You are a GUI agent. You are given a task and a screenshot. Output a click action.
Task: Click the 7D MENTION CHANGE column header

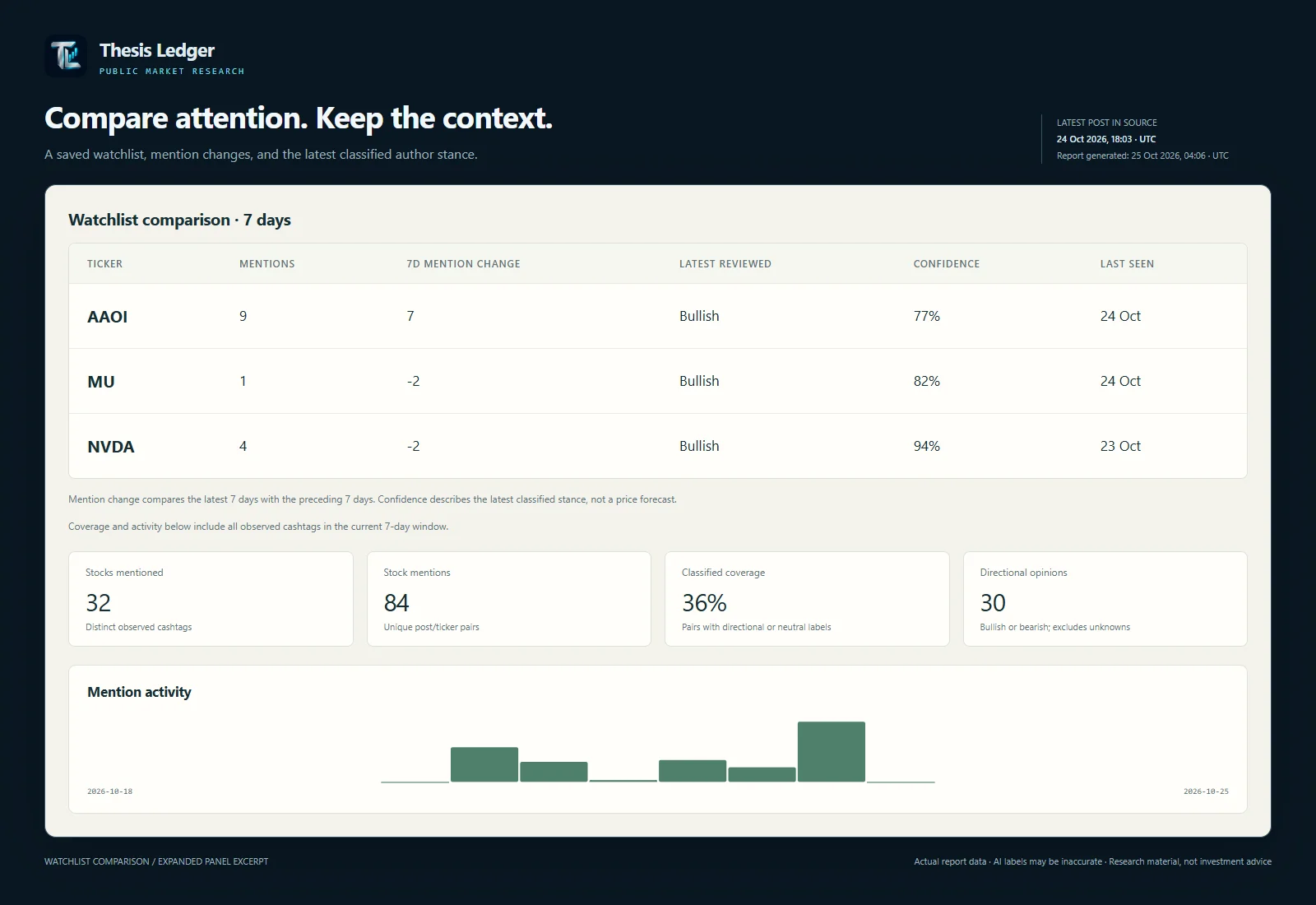click(463, 264)
